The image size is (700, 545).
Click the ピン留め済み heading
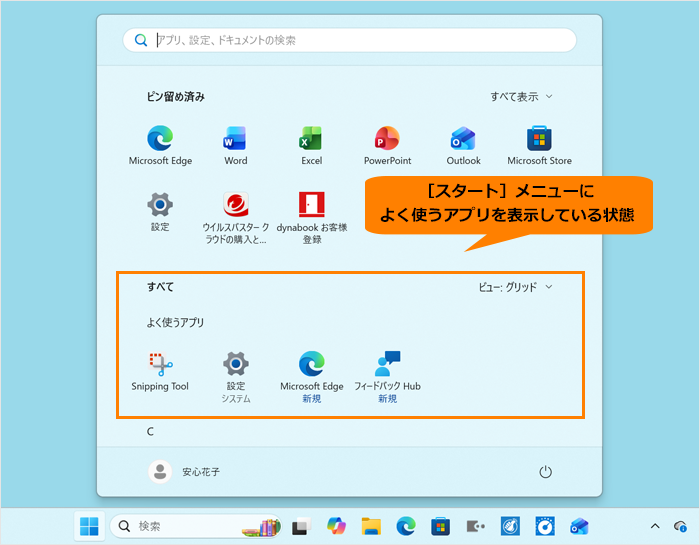click(175, 96)
